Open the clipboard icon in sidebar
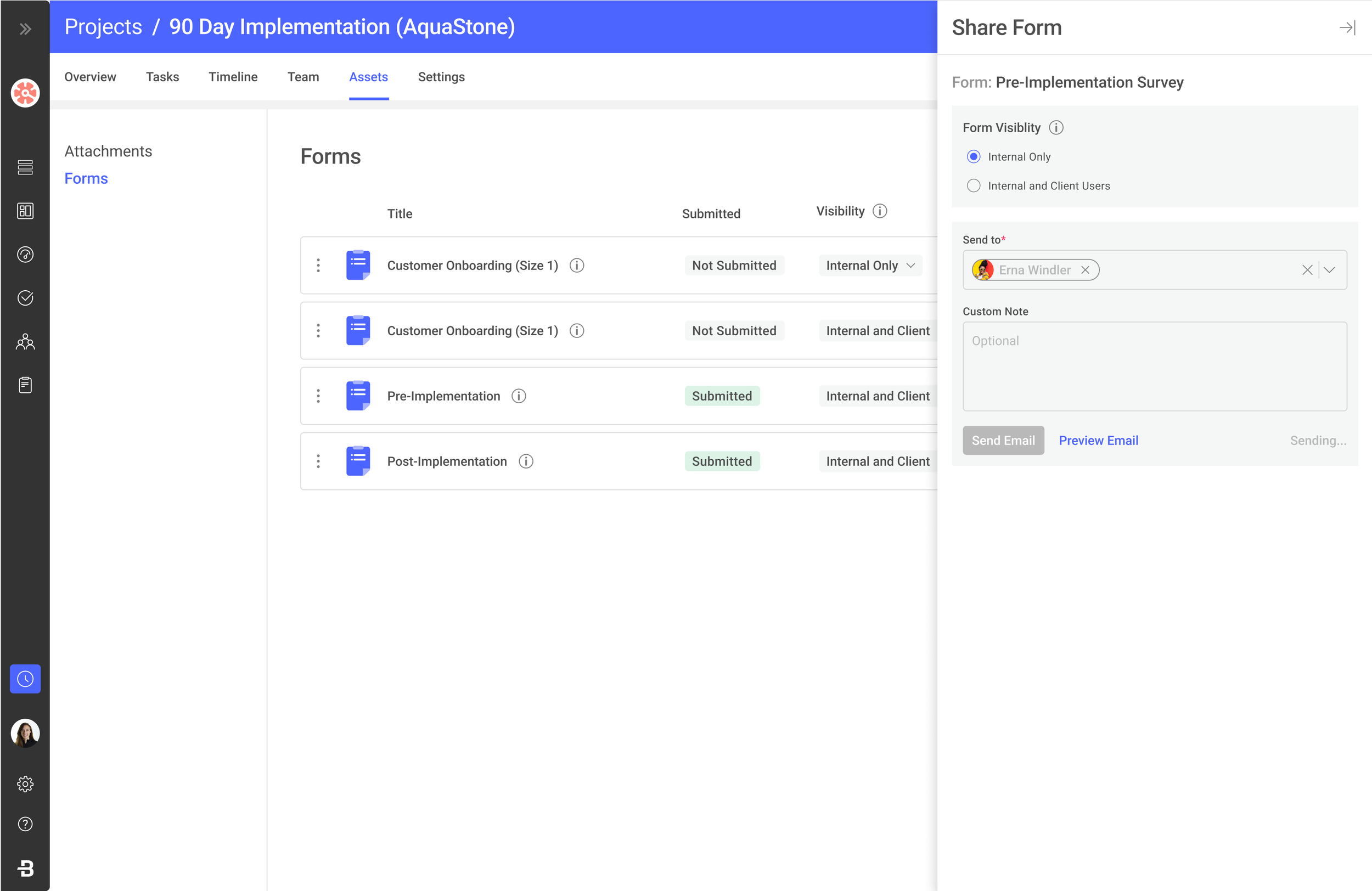The height and width of the screenshot is (891, 1372). (x=25, y=385)
